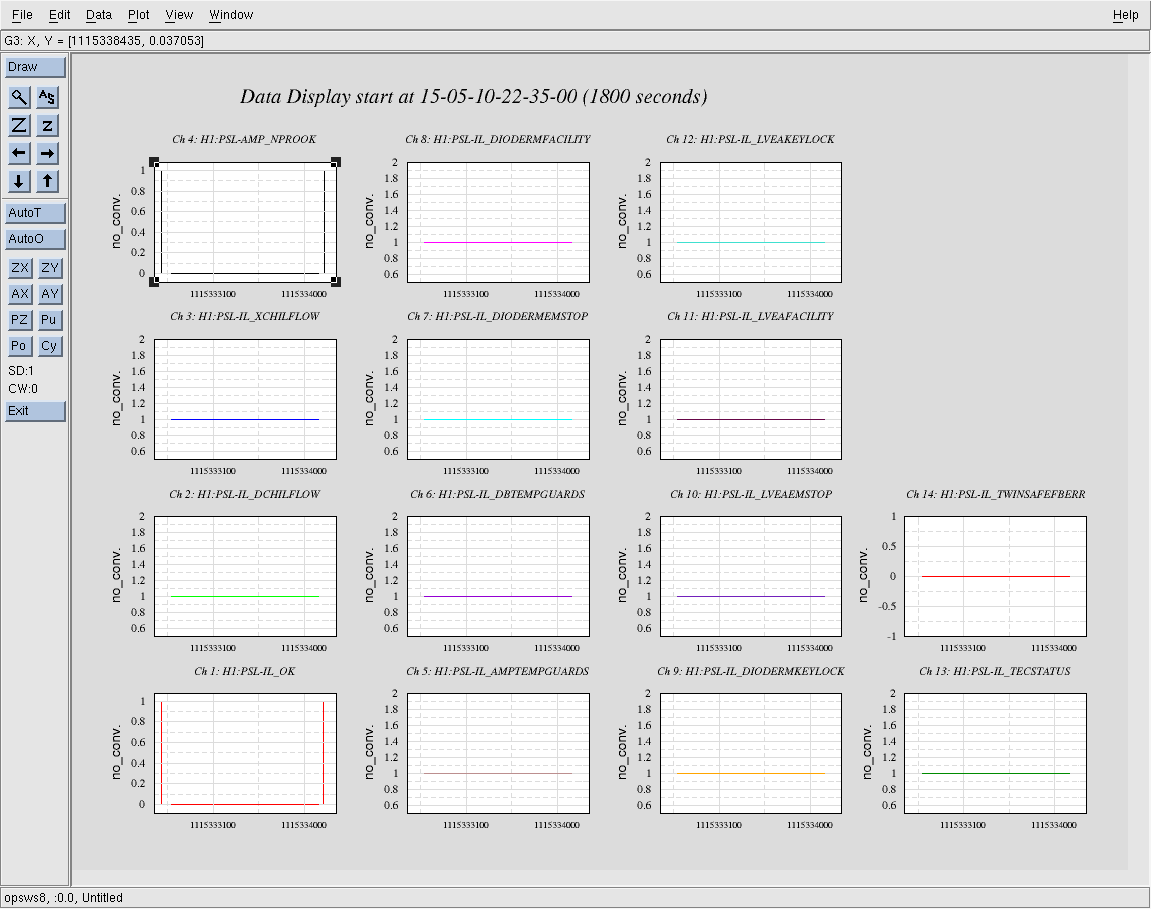1151x909 pixels.
Task: Click the Cy toolbar button
Action: click(x=49, y=346)
